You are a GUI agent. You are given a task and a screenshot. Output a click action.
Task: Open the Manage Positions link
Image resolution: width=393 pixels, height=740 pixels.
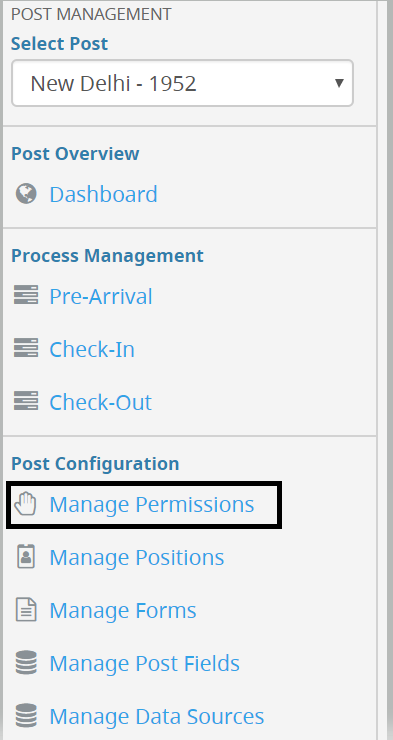click(137, 557)
